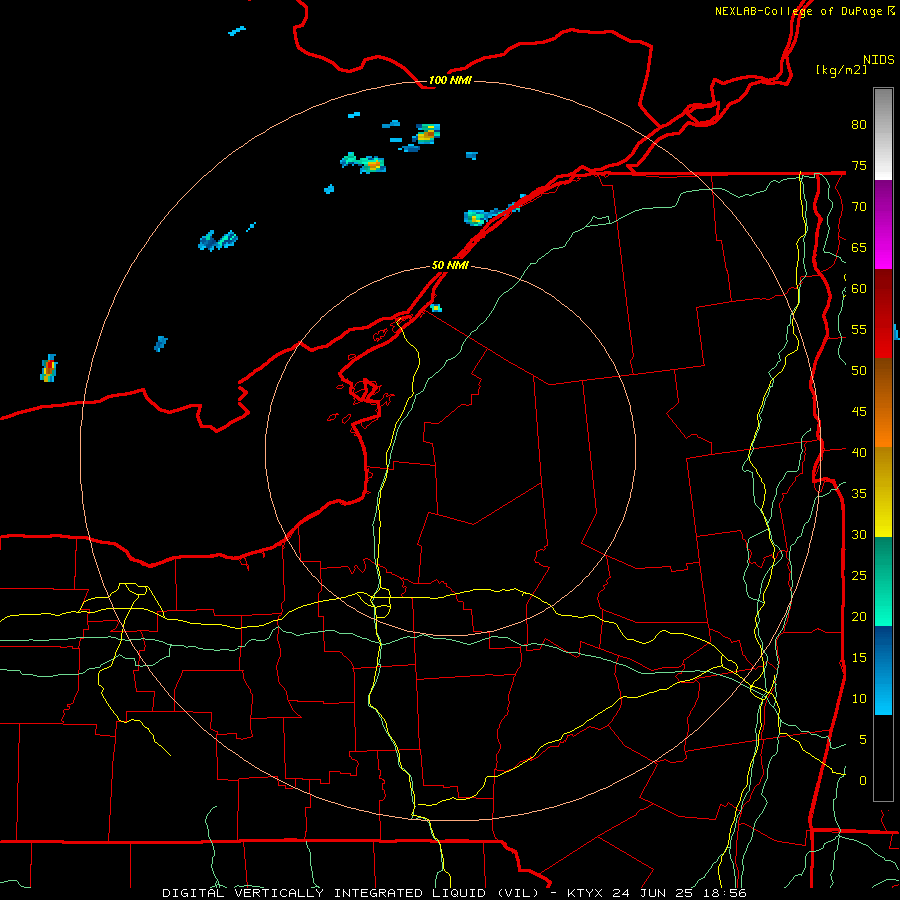
Task: Click the 75 value on the color scale
Action: tap(859, 165)
